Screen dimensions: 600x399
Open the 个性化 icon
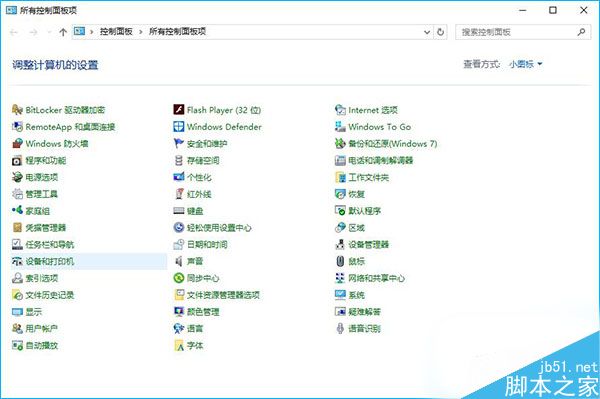point(179,177)
